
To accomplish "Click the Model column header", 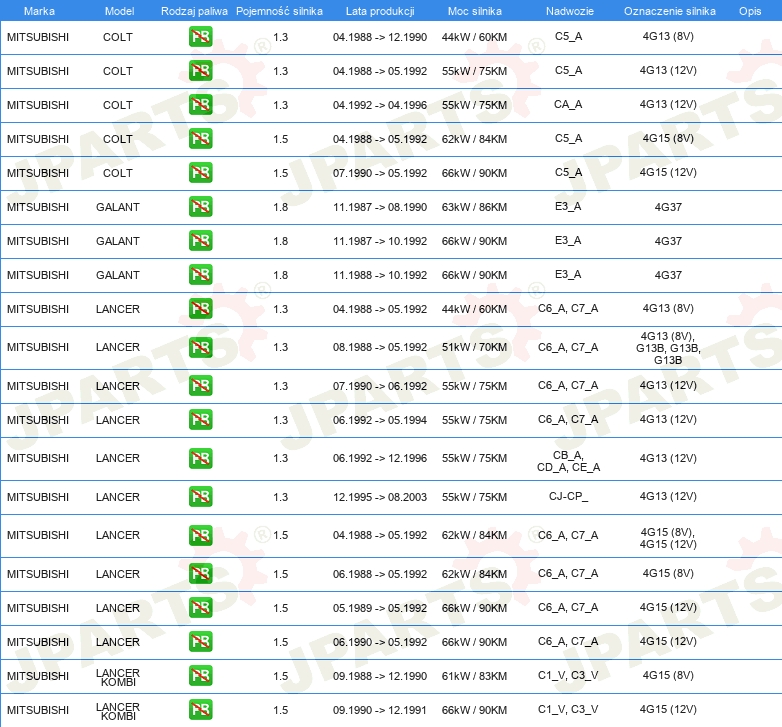I will pyautogui.click(x=118, y=10).
